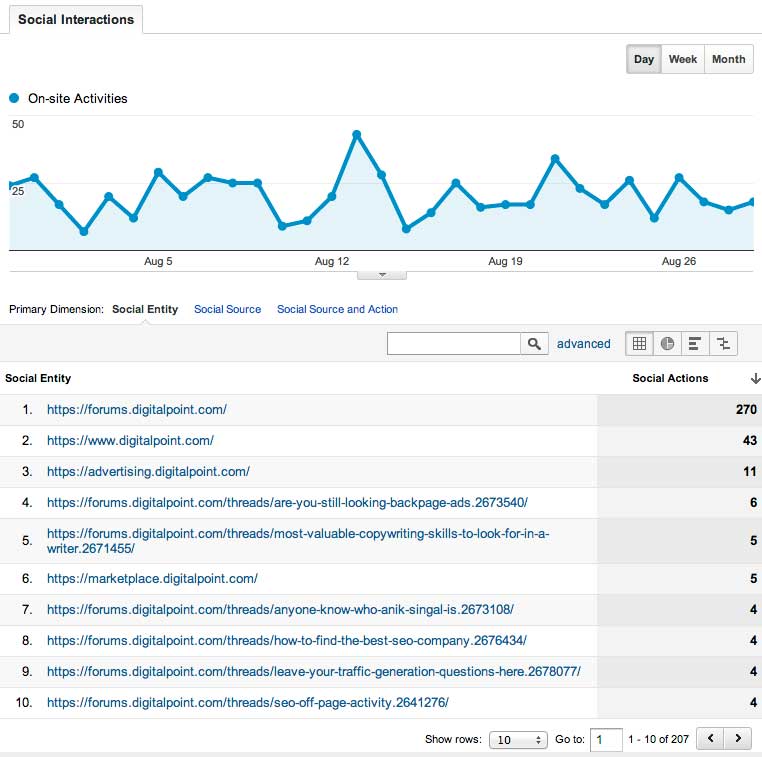Choose Social Source and Action dimension

(x=337, y=309)
